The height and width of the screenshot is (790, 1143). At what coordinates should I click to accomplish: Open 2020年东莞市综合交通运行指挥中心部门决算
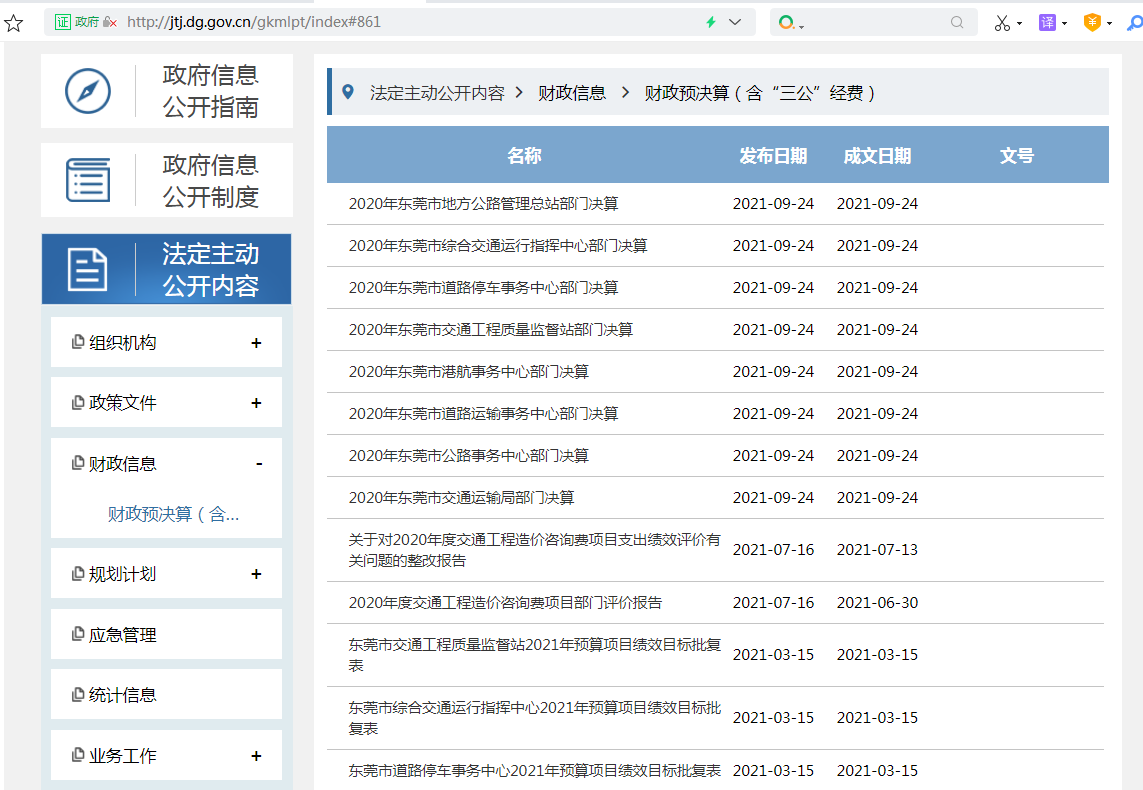(498, 246)
